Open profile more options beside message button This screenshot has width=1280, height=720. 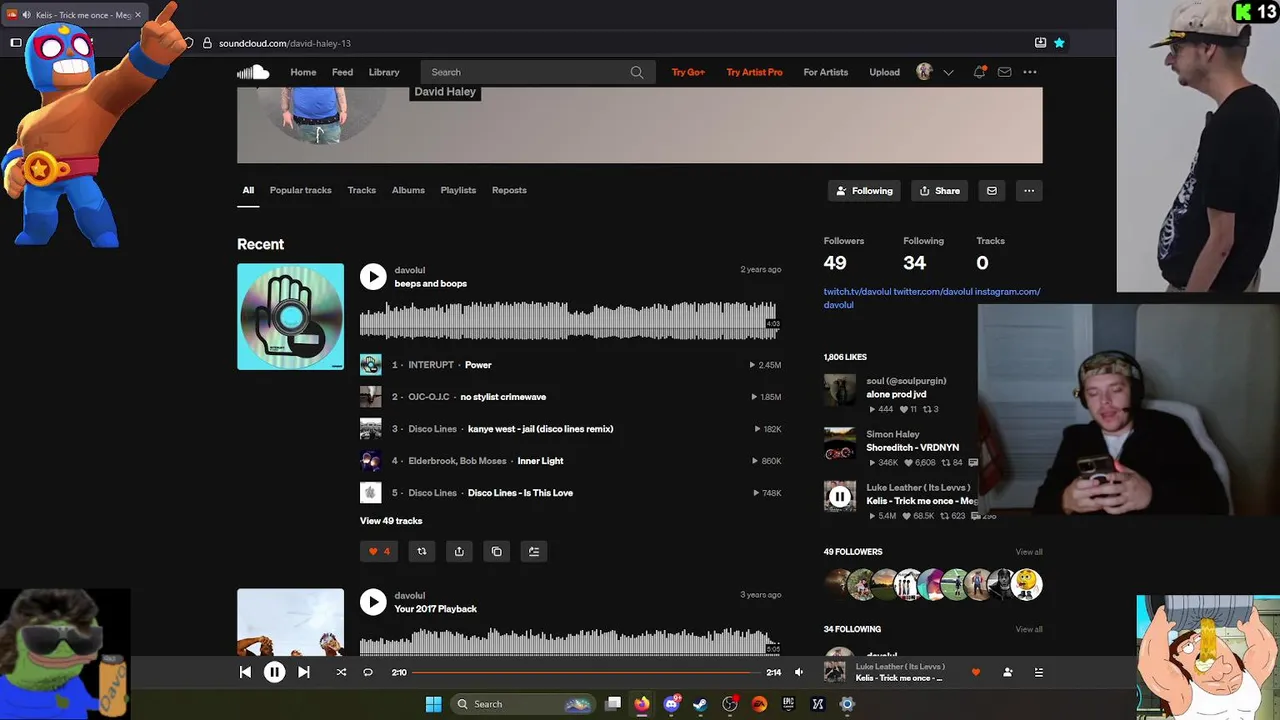point(1029,190)
